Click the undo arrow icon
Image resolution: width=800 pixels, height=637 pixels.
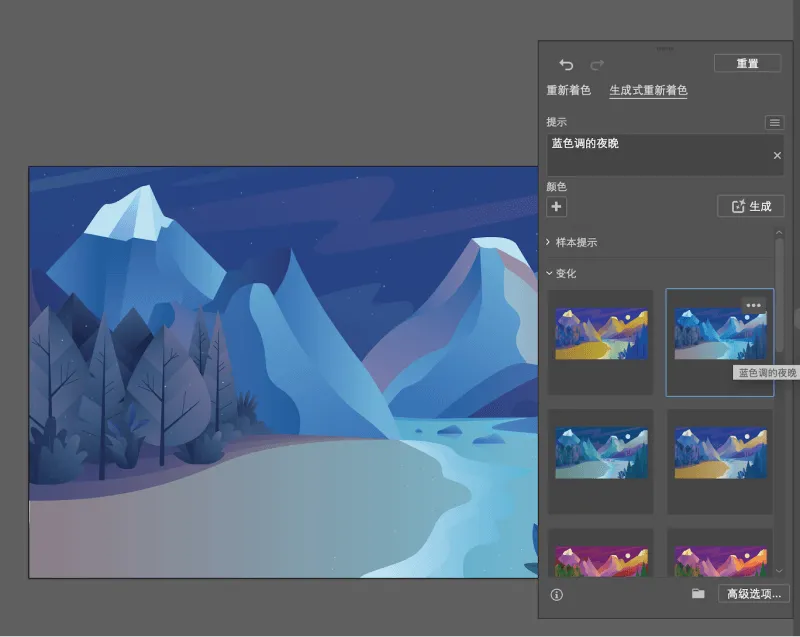coord(567,63)
